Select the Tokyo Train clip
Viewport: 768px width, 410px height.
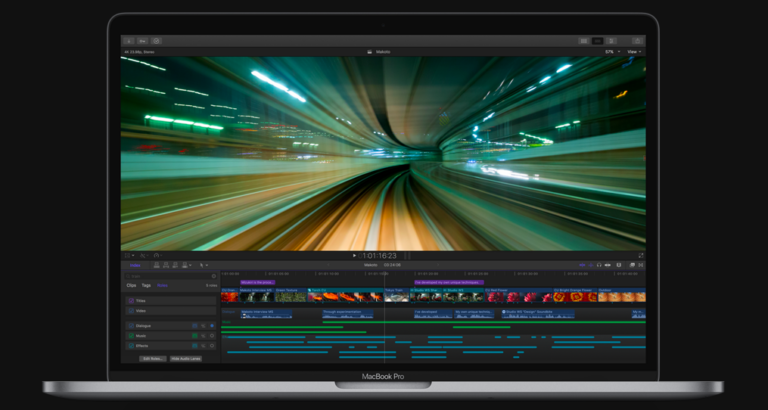[397, 295]
